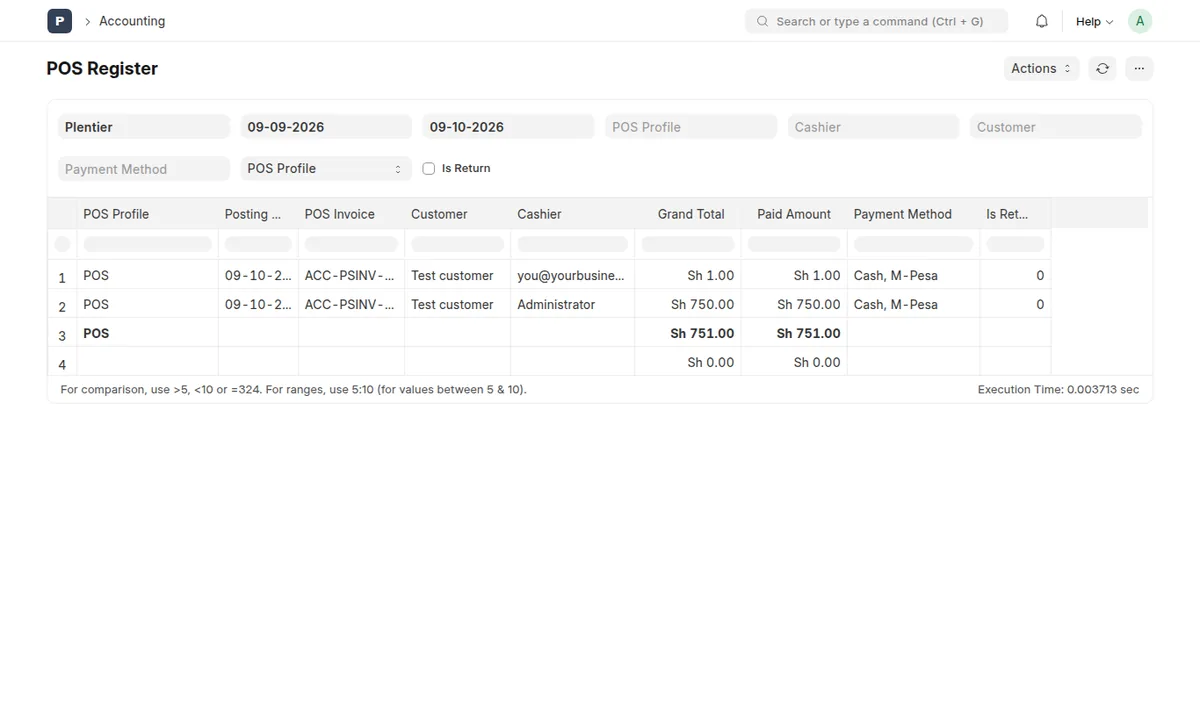Focus the search or command bar

pyautogui.click(x=876, y=21)
